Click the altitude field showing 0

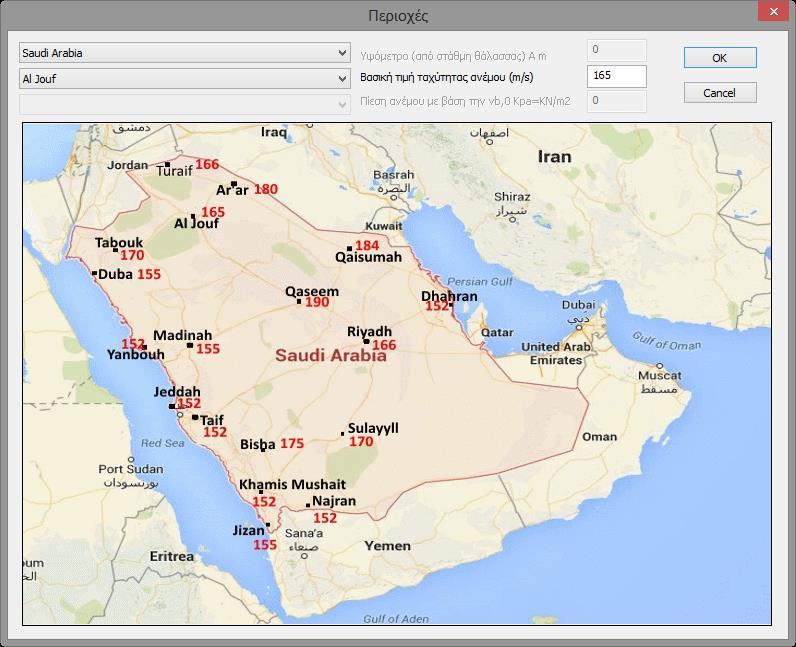click(x=616, y=50)
